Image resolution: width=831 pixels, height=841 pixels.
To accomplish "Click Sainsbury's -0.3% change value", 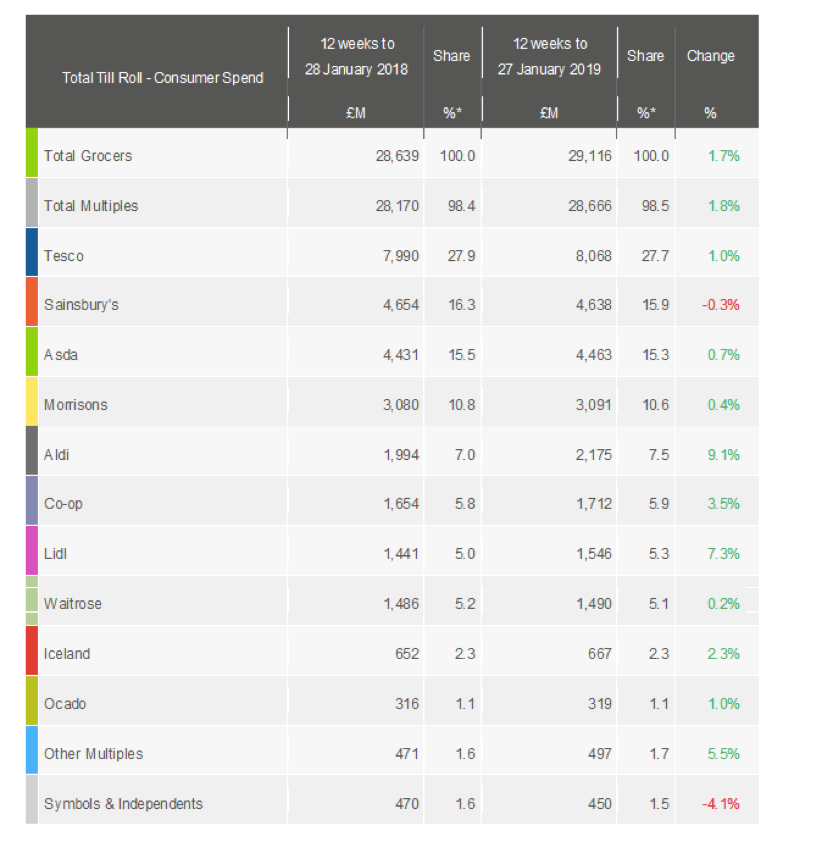I will pos(720,305).
